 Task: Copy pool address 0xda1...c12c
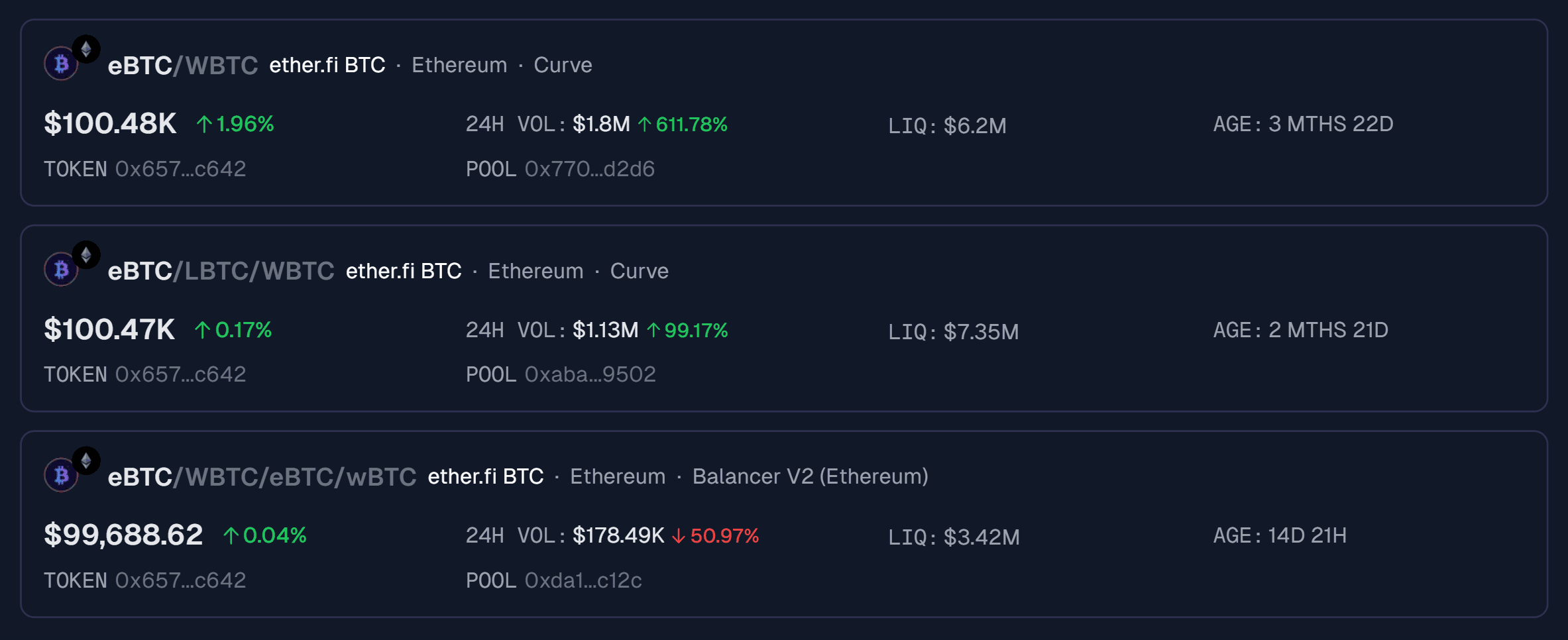583,580
